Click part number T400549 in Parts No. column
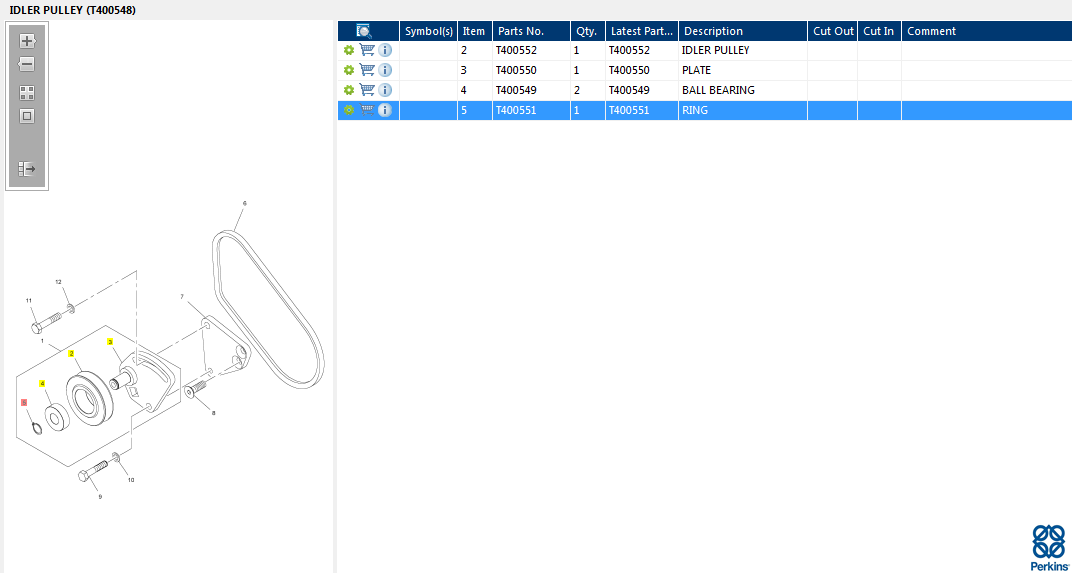This screenshot has width=1072, height=573. coord(516,90)
